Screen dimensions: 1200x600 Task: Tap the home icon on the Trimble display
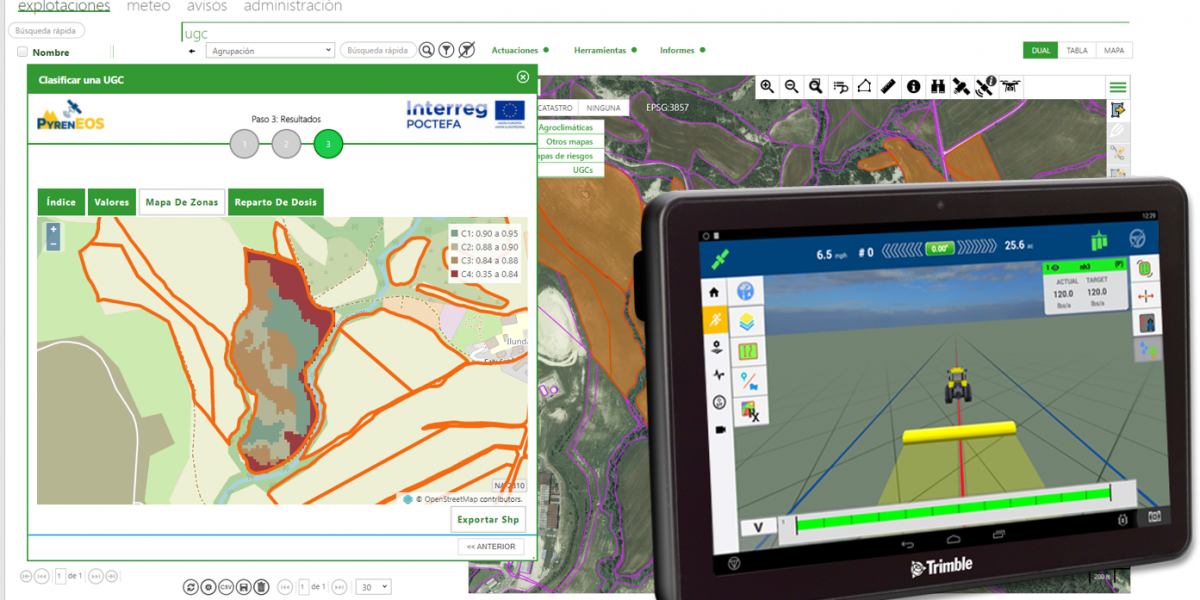click(x=714, y=293)
